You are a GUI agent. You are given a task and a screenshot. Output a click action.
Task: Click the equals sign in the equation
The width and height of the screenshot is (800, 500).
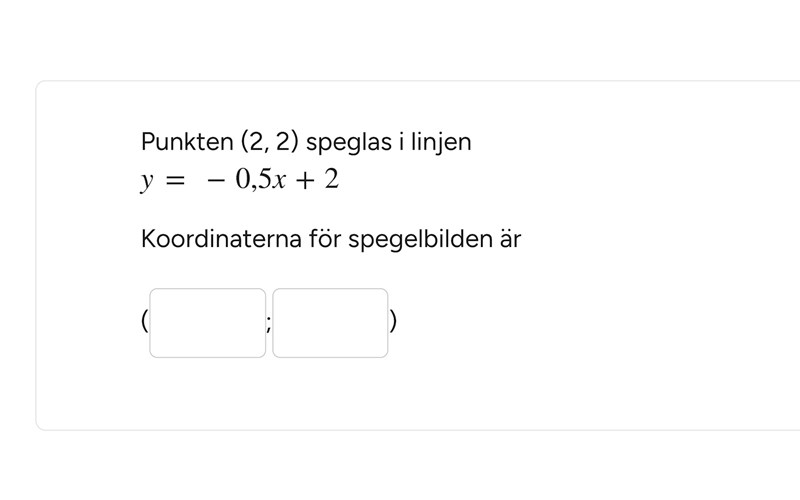(177, 181)
